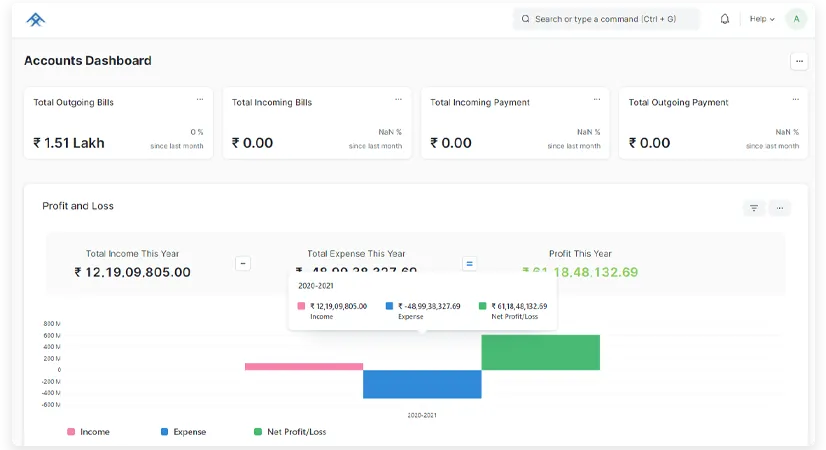The image size is (826, 450).
Task: Click the user avatar 'A'
Action: [x=796, y=19]
